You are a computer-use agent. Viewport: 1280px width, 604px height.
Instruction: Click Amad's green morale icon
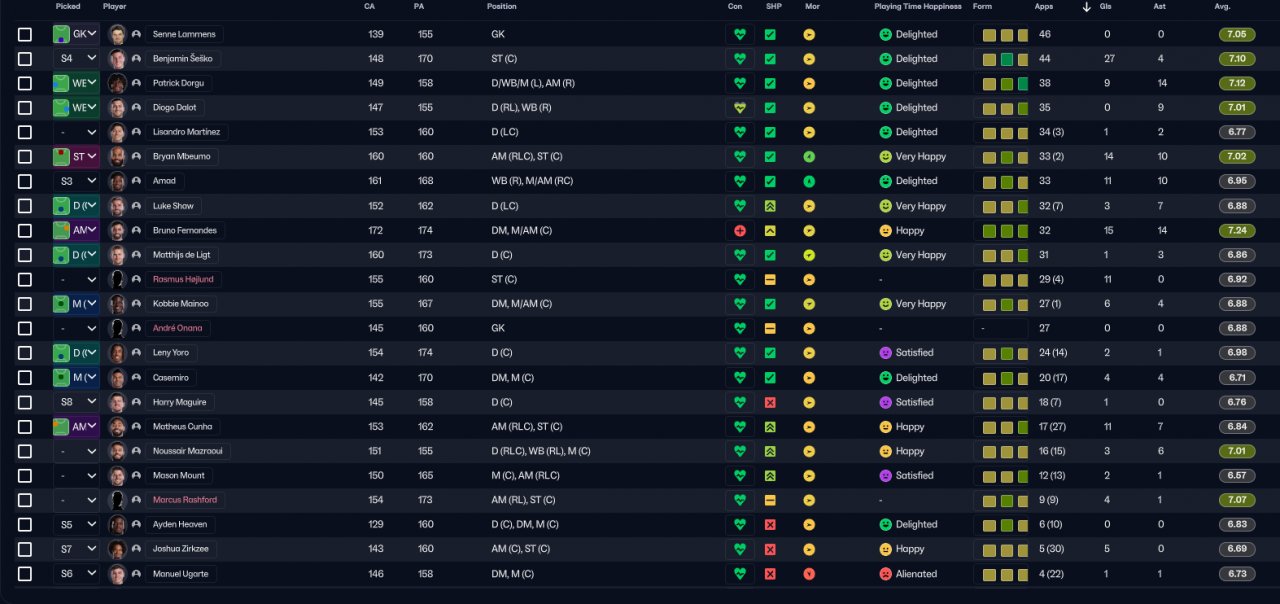point(809,181)
